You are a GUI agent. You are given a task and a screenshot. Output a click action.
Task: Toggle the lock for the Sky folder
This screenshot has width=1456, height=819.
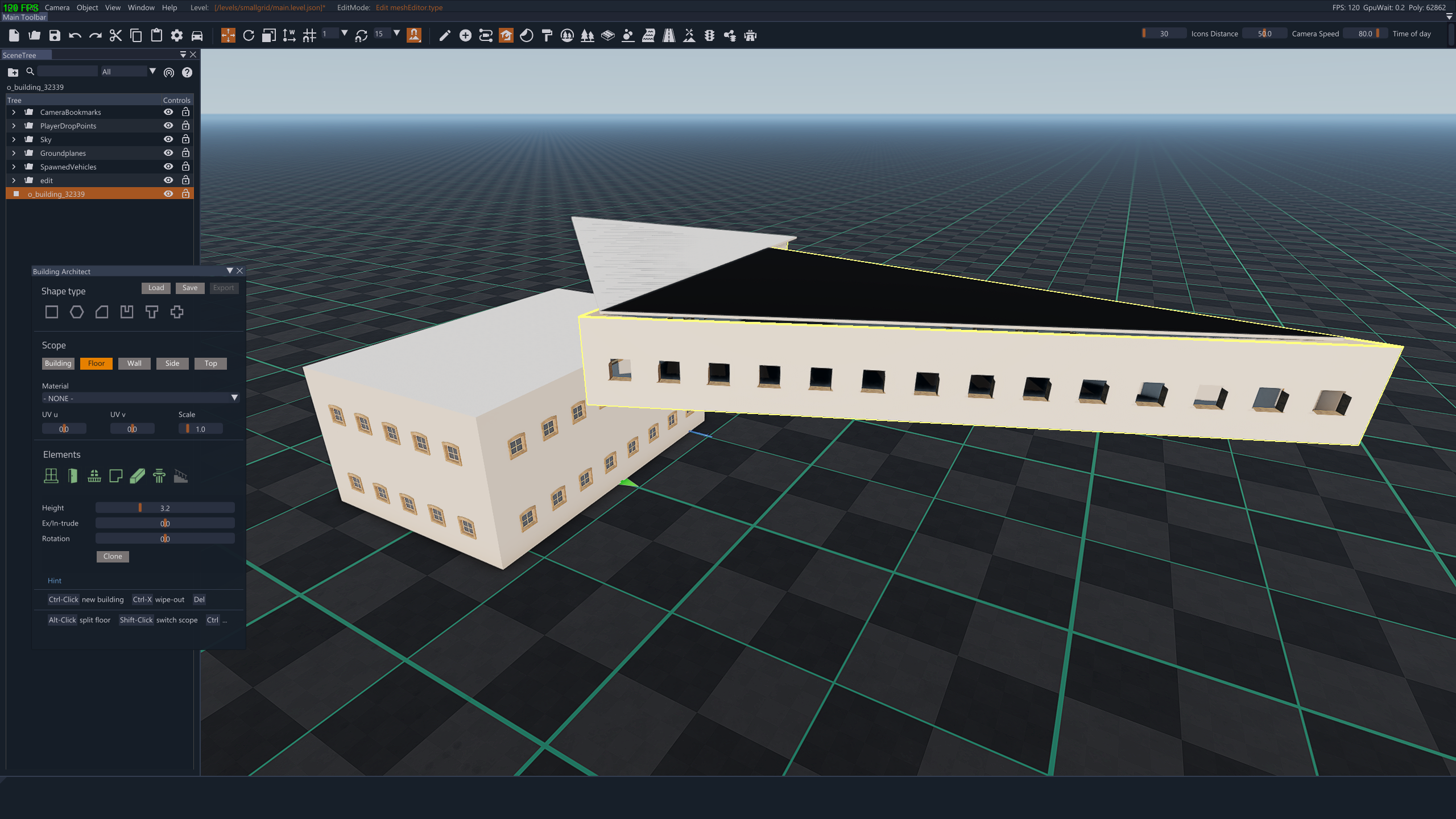tap(185, 139)
